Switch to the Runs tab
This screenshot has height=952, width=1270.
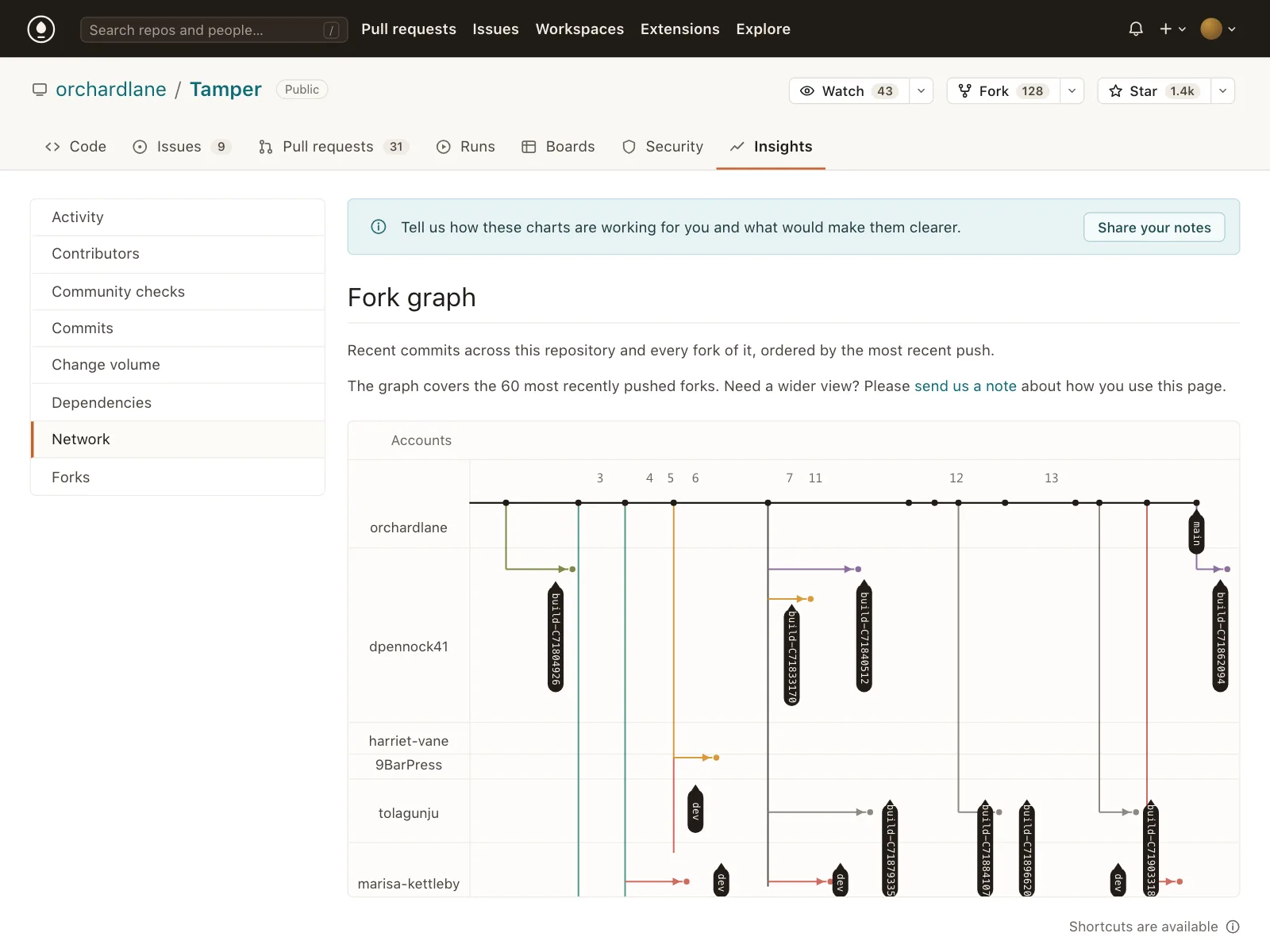coord(466,147)
